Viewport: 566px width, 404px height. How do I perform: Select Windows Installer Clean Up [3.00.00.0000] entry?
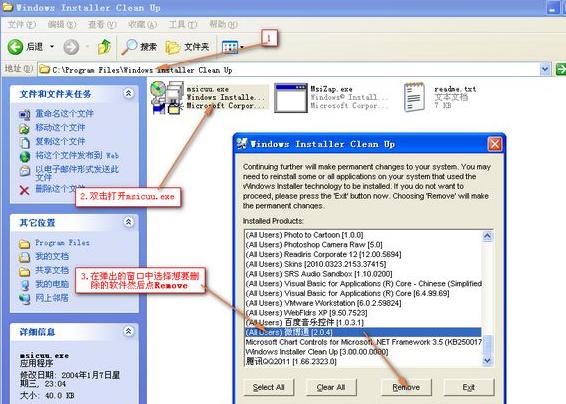point(363,352)
